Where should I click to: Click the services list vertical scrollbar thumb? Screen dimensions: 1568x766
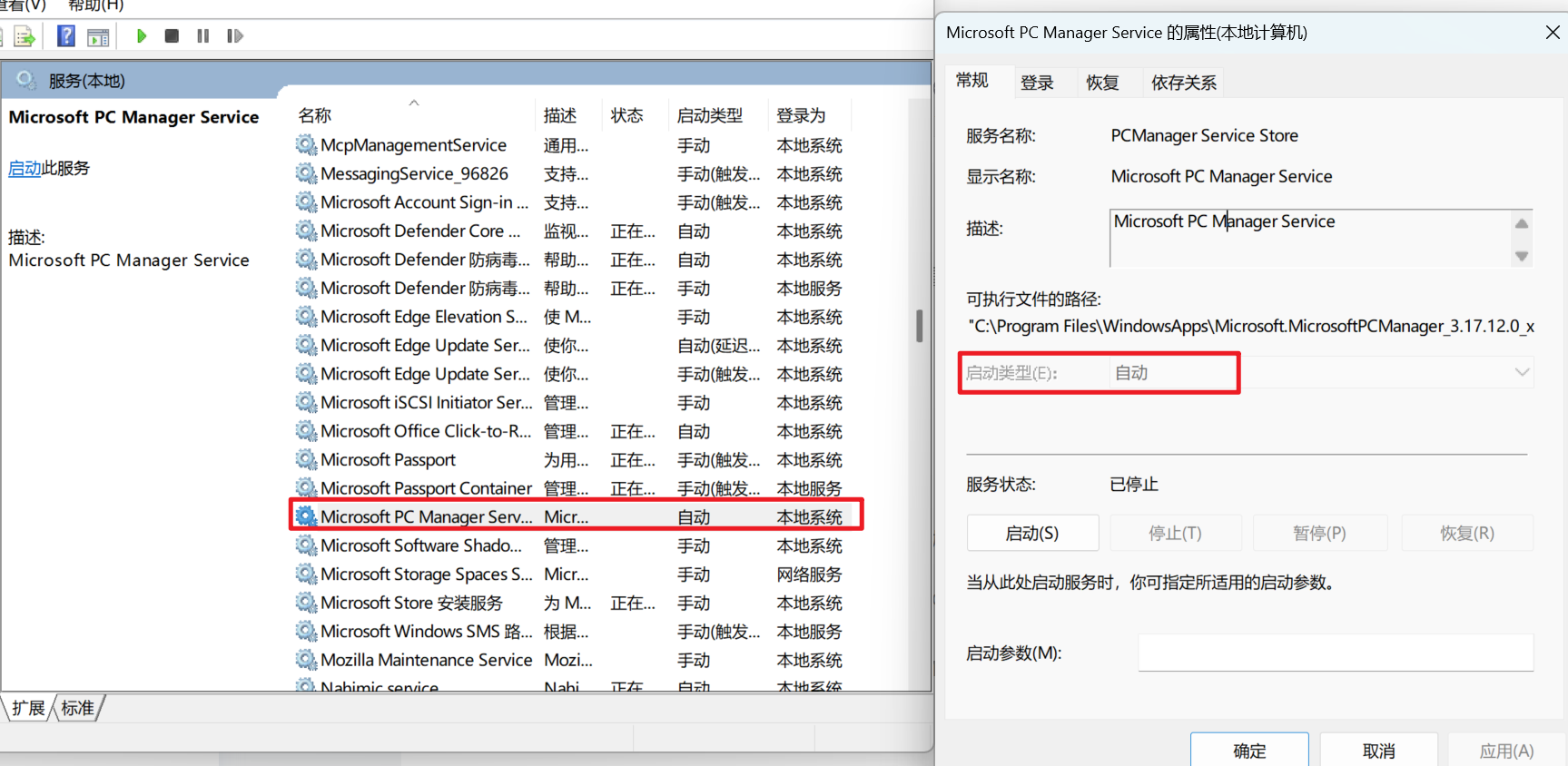pyautogui.click(x=920, y=326)
